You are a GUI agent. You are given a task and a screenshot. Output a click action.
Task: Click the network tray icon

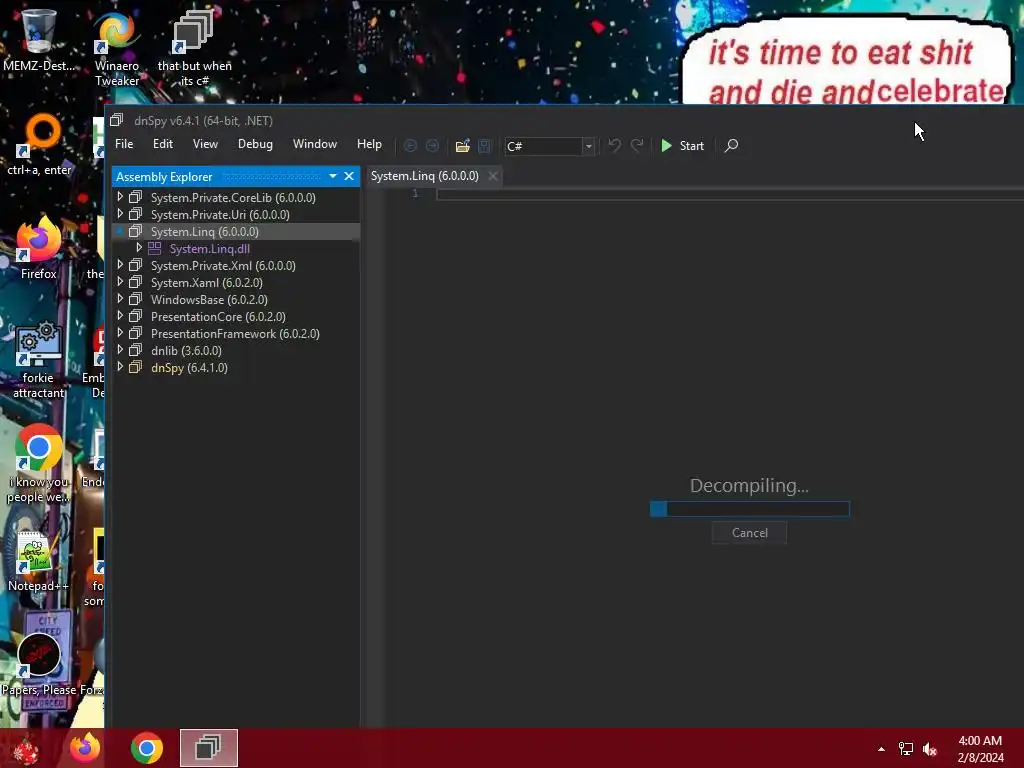[906, 749]
